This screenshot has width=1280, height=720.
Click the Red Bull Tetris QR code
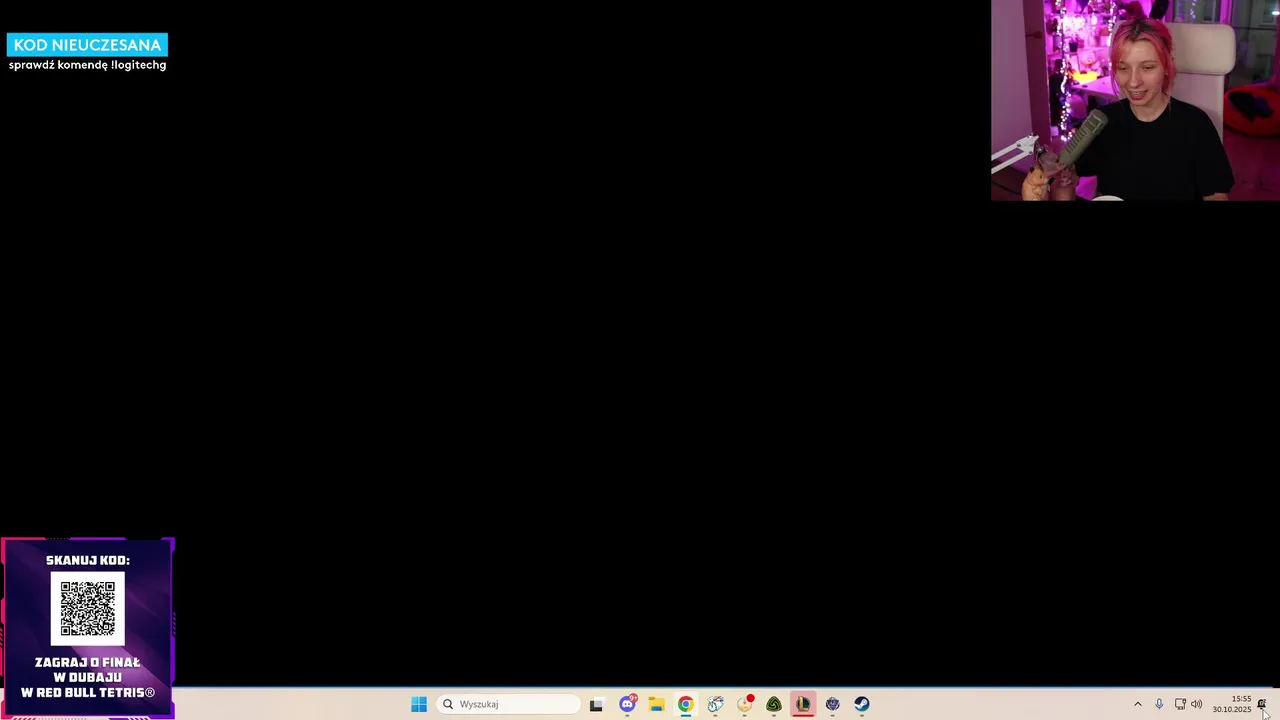coord(88,609)
